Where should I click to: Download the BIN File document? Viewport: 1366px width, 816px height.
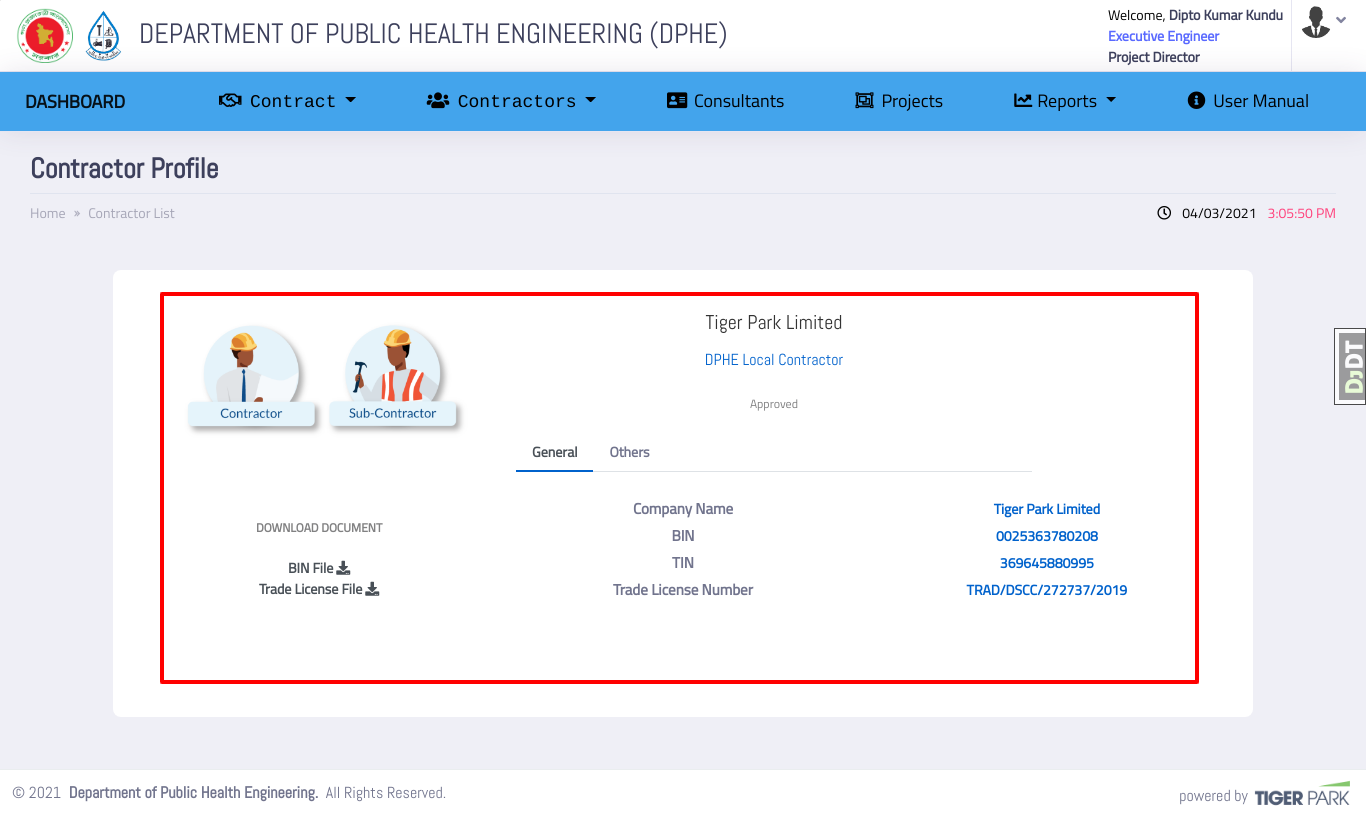[344, 567]
